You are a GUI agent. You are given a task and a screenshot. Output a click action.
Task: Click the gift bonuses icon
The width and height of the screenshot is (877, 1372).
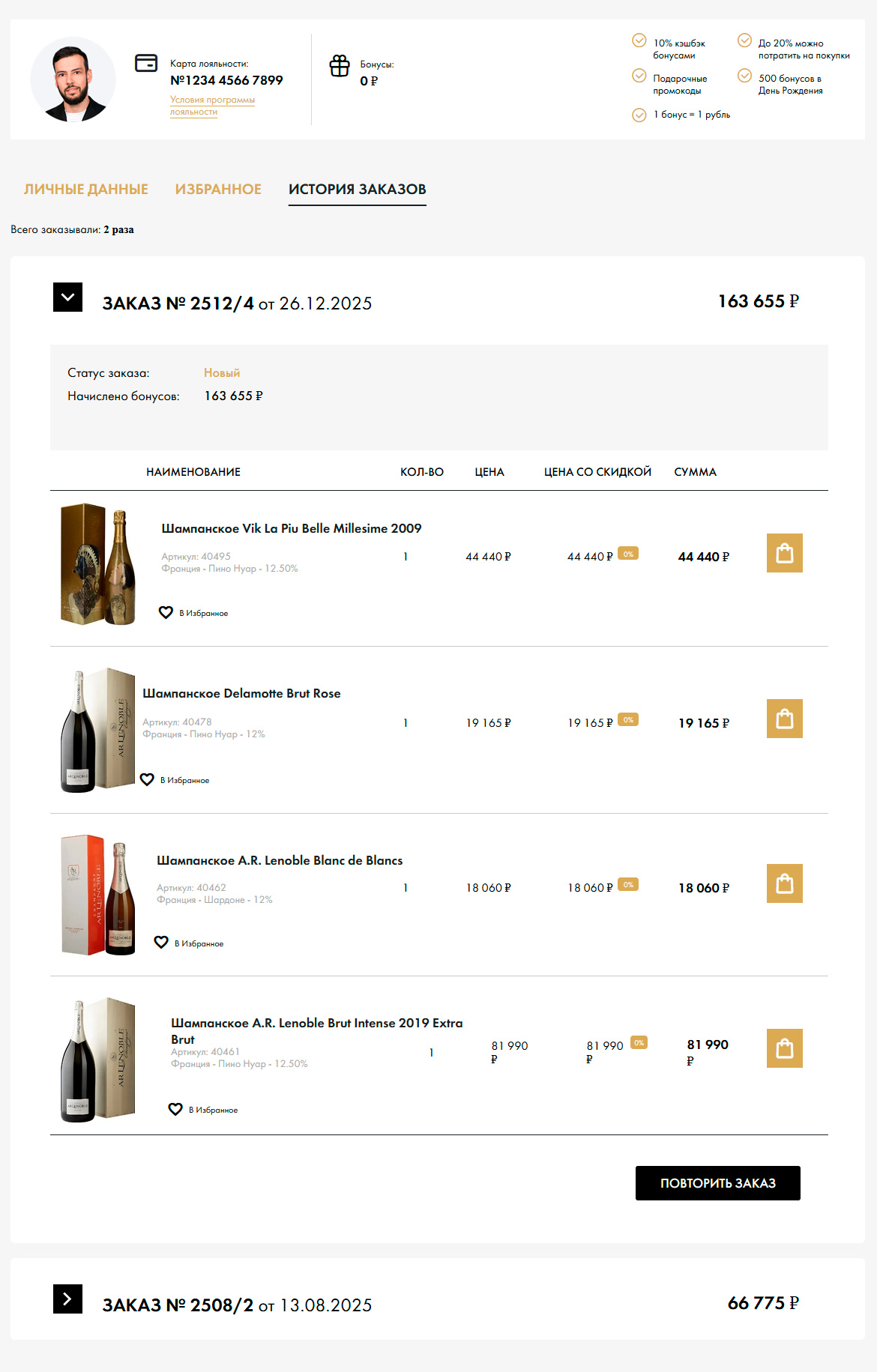[x=340, y=66]
